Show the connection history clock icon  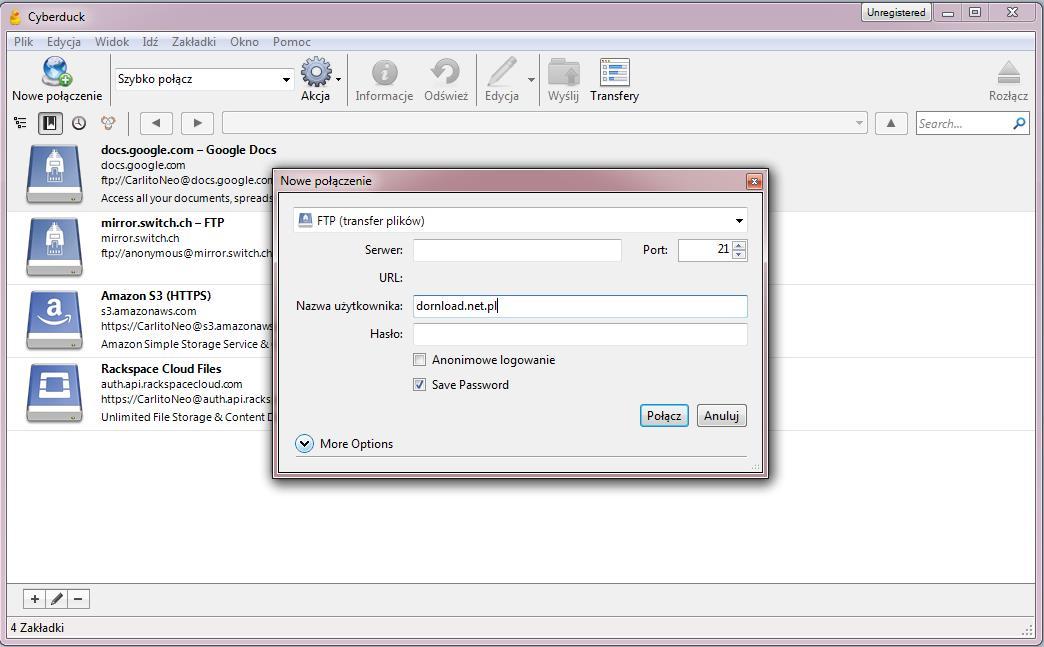tap(79, 123)
